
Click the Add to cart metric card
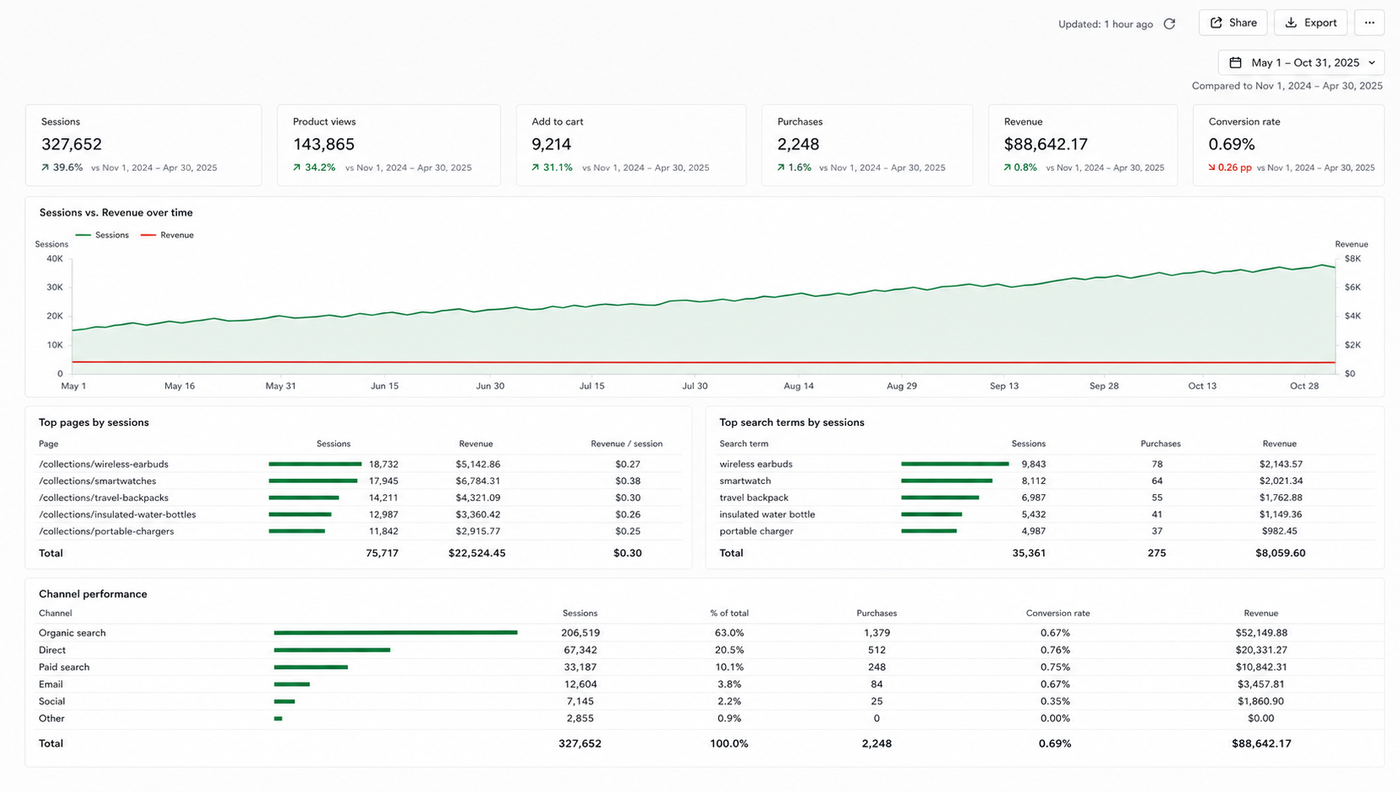point(631,145)
